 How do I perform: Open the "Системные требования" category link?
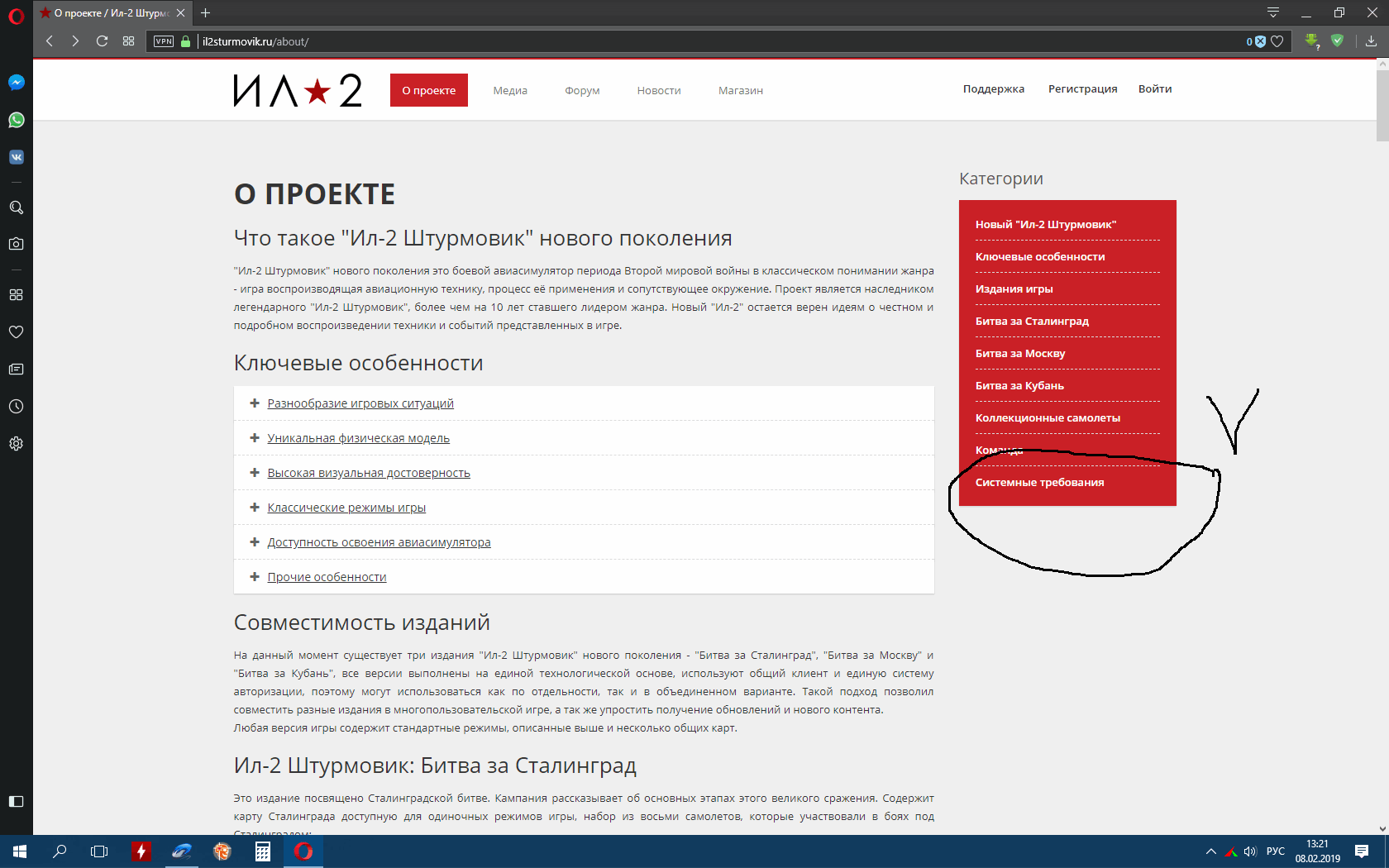point(1039,483)
